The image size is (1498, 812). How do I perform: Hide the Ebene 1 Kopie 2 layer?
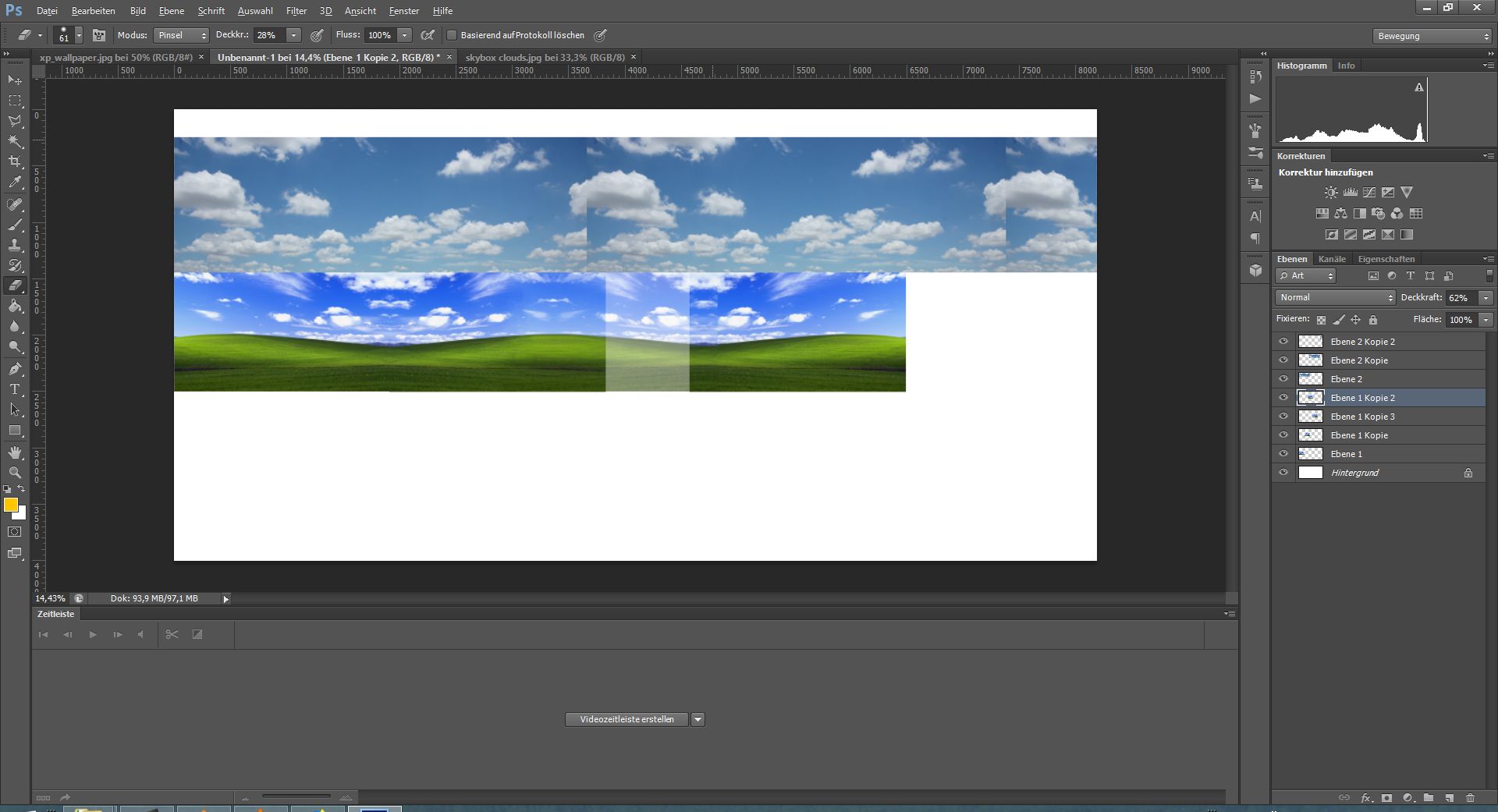1283,397
